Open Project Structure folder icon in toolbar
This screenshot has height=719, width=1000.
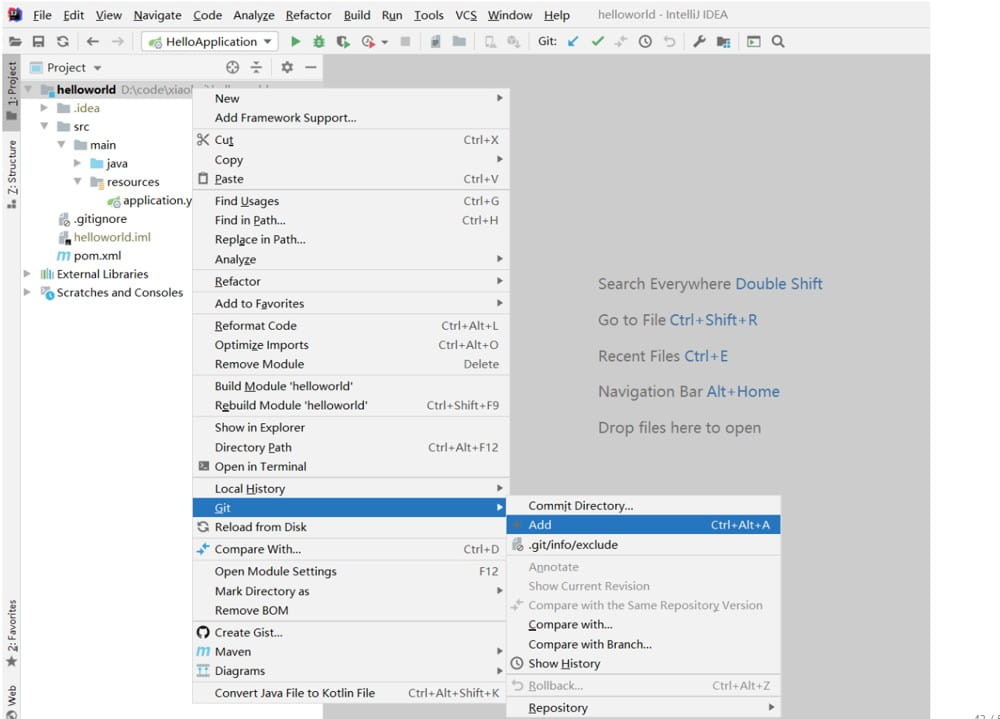[x=723, y=41]
